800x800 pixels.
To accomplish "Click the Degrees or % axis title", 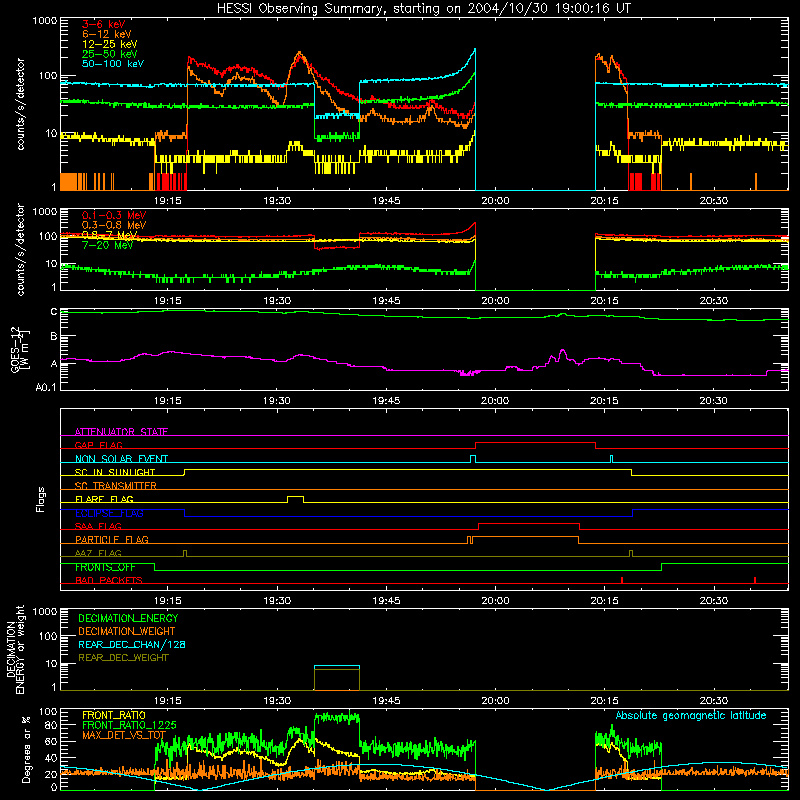I will (x=26, y=749).
